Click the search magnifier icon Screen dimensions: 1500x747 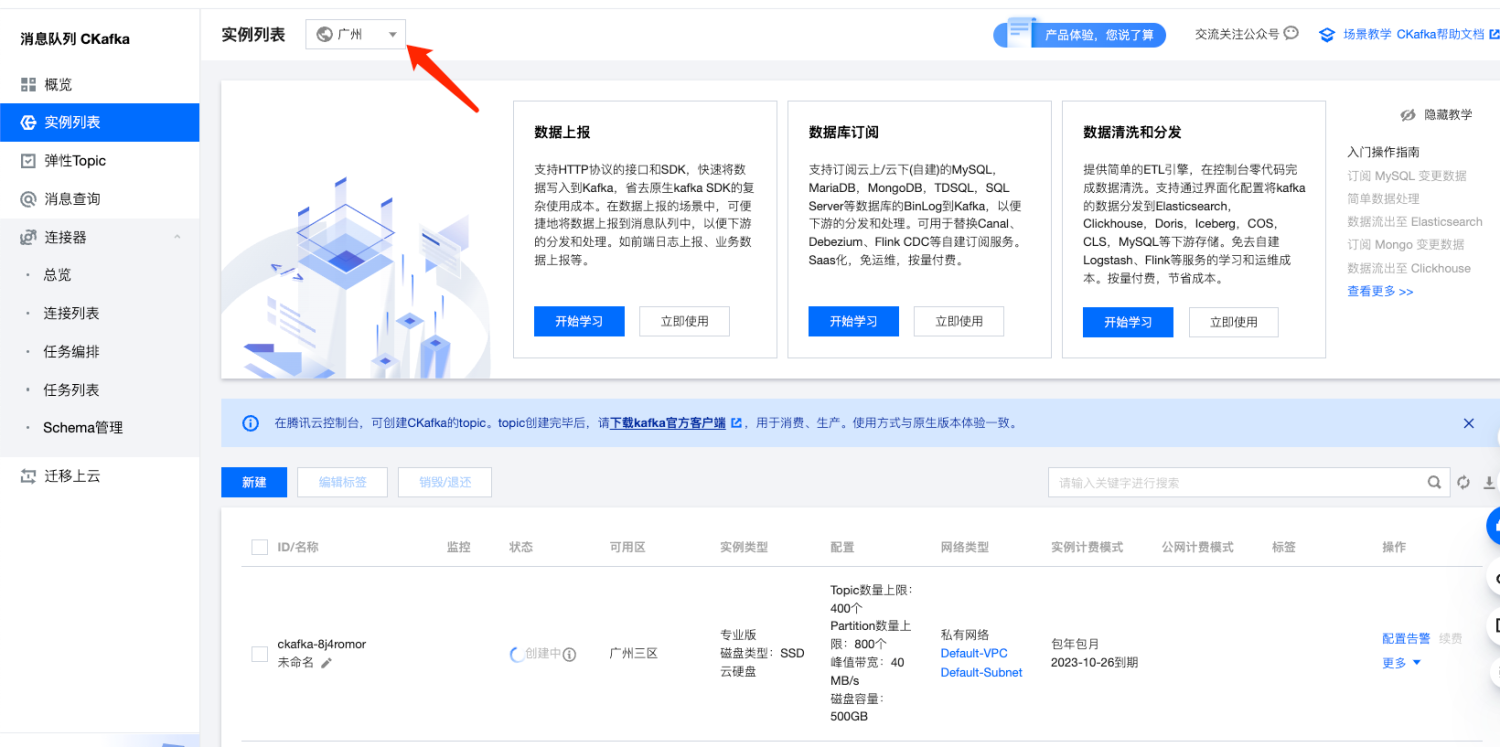coord(1435,482)
